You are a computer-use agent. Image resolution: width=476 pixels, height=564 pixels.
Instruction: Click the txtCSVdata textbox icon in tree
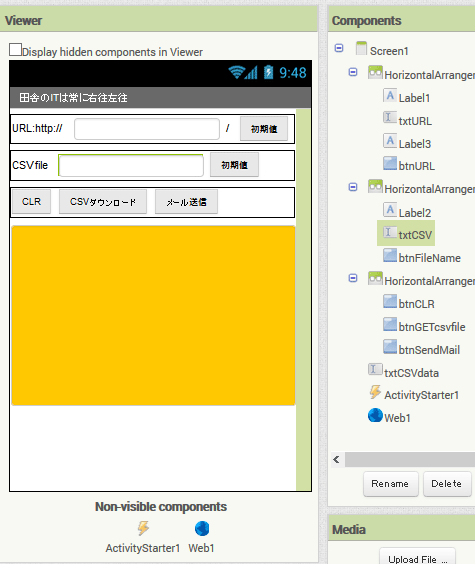click(375, 369)
